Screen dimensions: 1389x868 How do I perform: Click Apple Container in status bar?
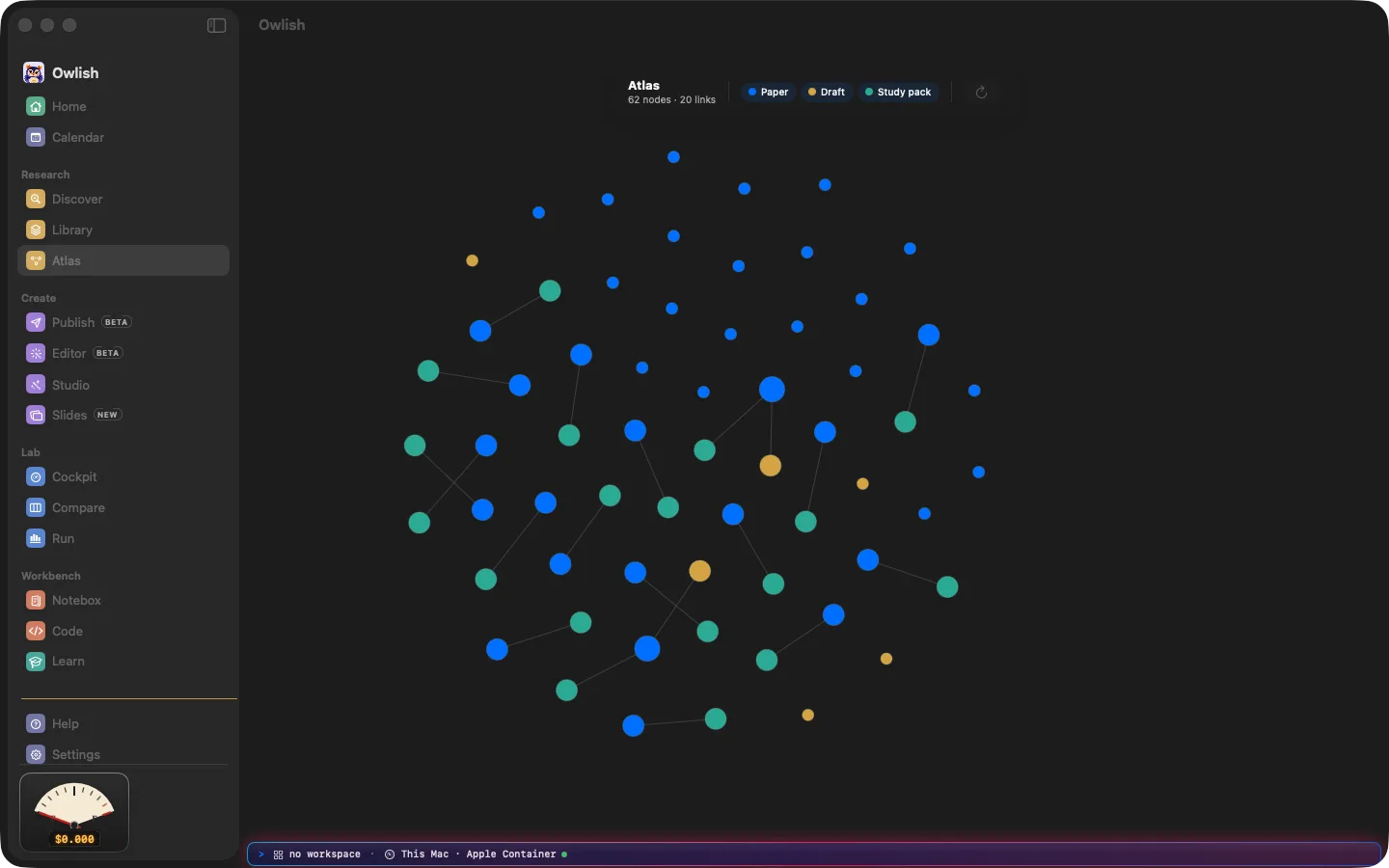(x=511, y=854)
